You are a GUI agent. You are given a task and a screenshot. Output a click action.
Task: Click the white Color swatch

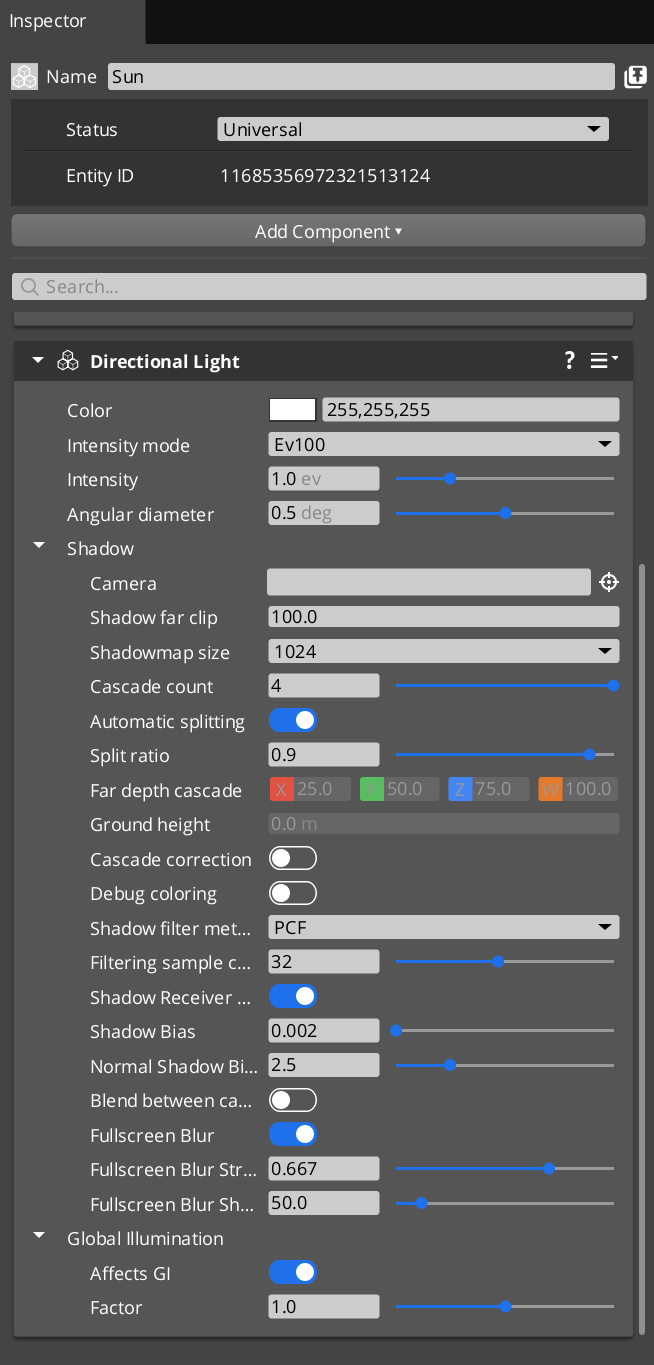[x=292, y=410]
